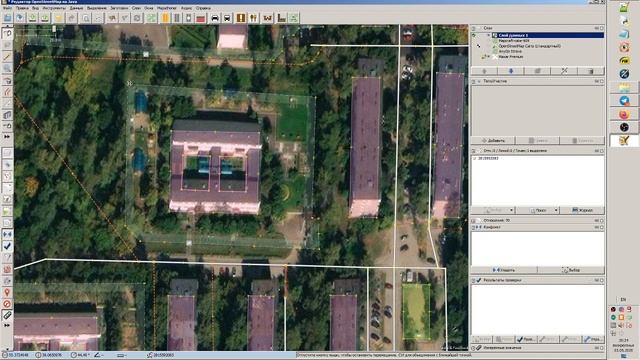
Task: Click the brown exclamation sign preset icon
Action: pyautogui.click(x=241, y=18)
